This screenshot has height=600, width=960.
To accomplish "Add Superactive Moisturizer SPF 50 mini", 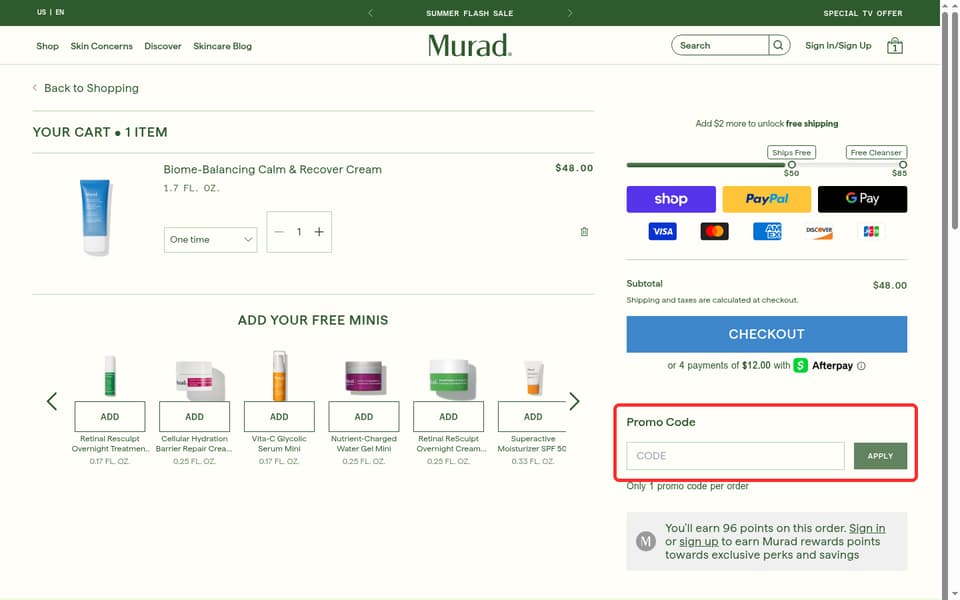I will point(533,417).
